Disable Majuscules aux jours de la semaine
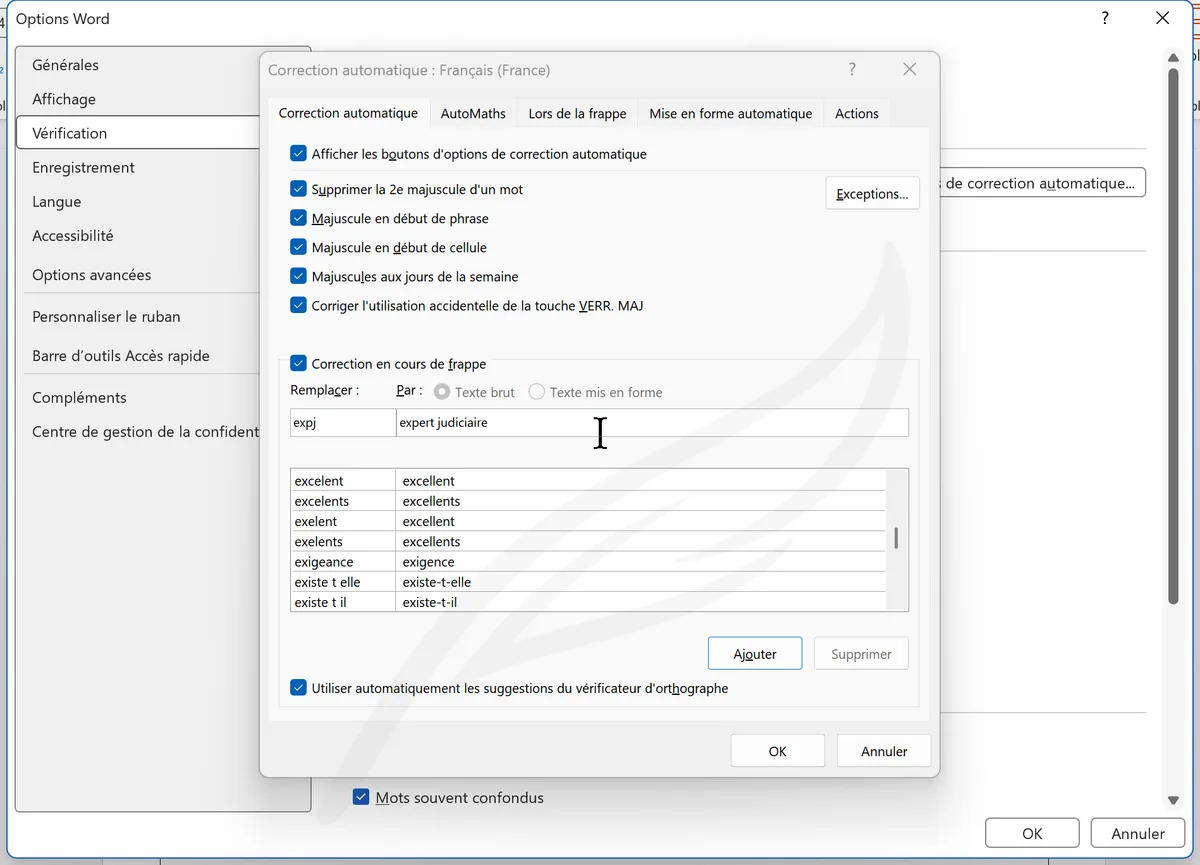1200x865 pixels. (298, 276)
